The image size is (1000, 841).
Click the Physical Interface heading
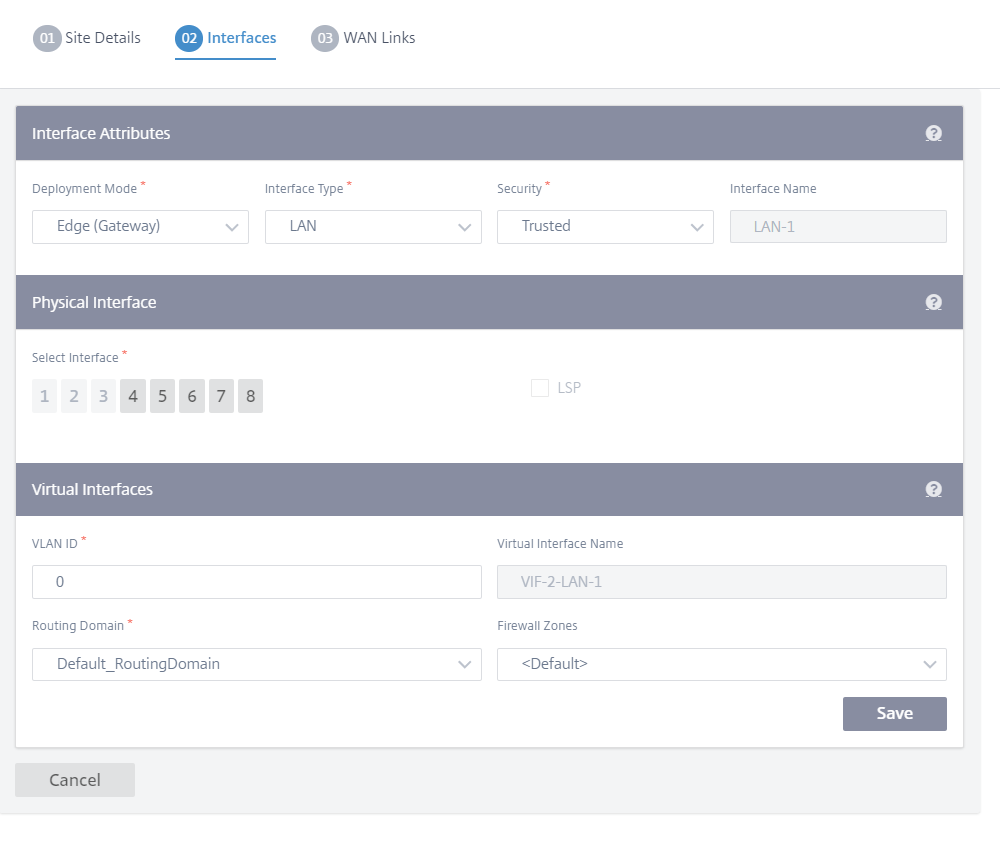click(94, 302)
